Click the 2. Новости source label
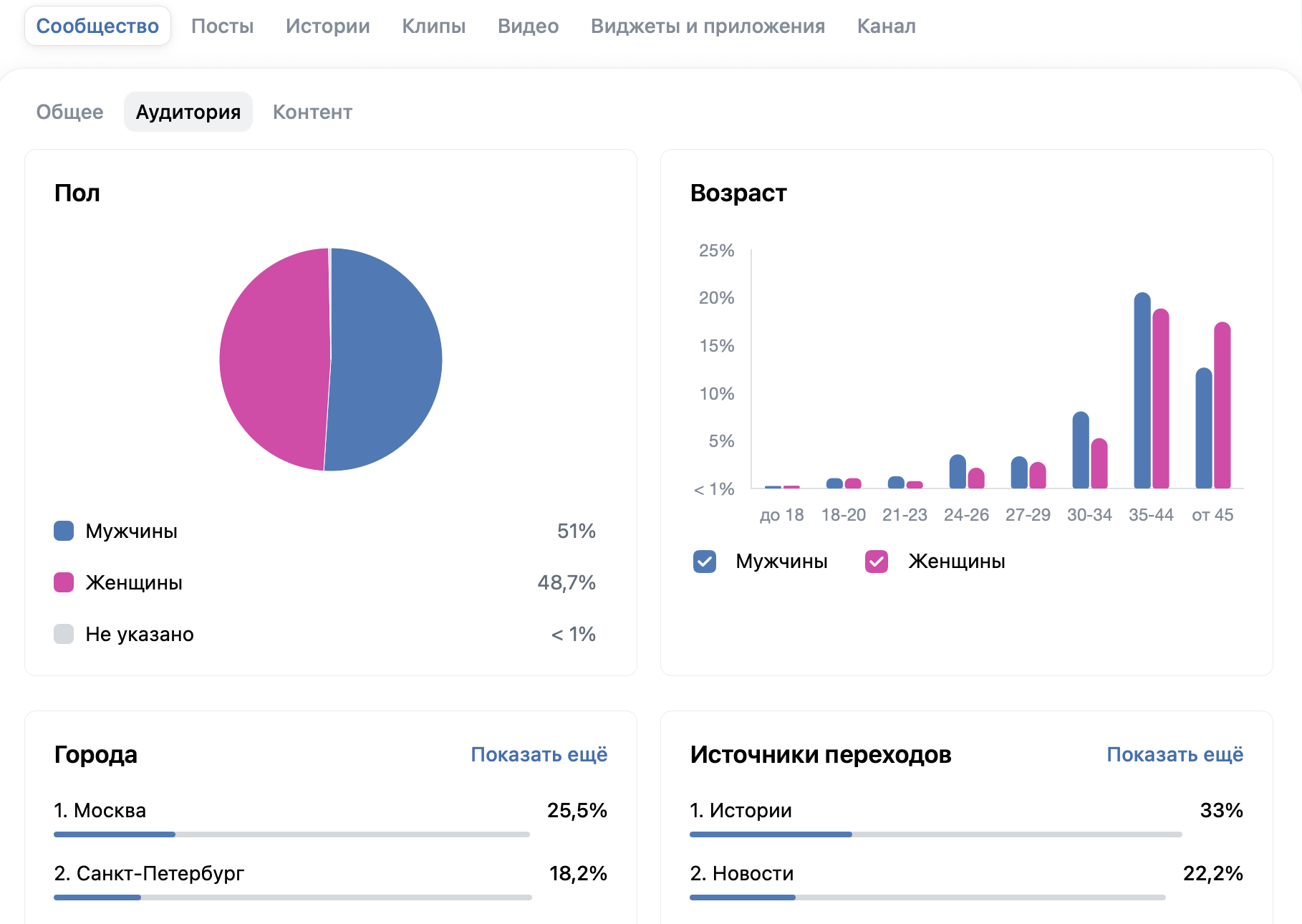The height and width of the screenshot is (924, 1302). (741, 873)
